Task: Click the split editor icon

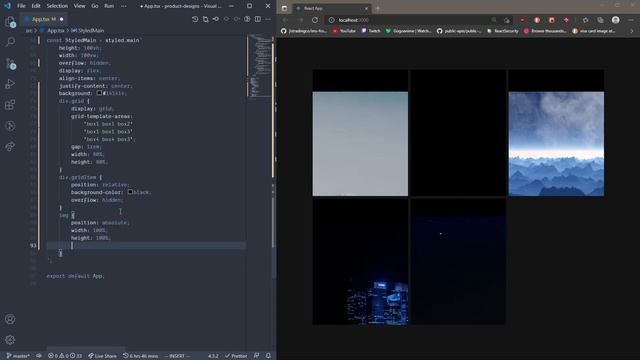Action: (258, 19)
